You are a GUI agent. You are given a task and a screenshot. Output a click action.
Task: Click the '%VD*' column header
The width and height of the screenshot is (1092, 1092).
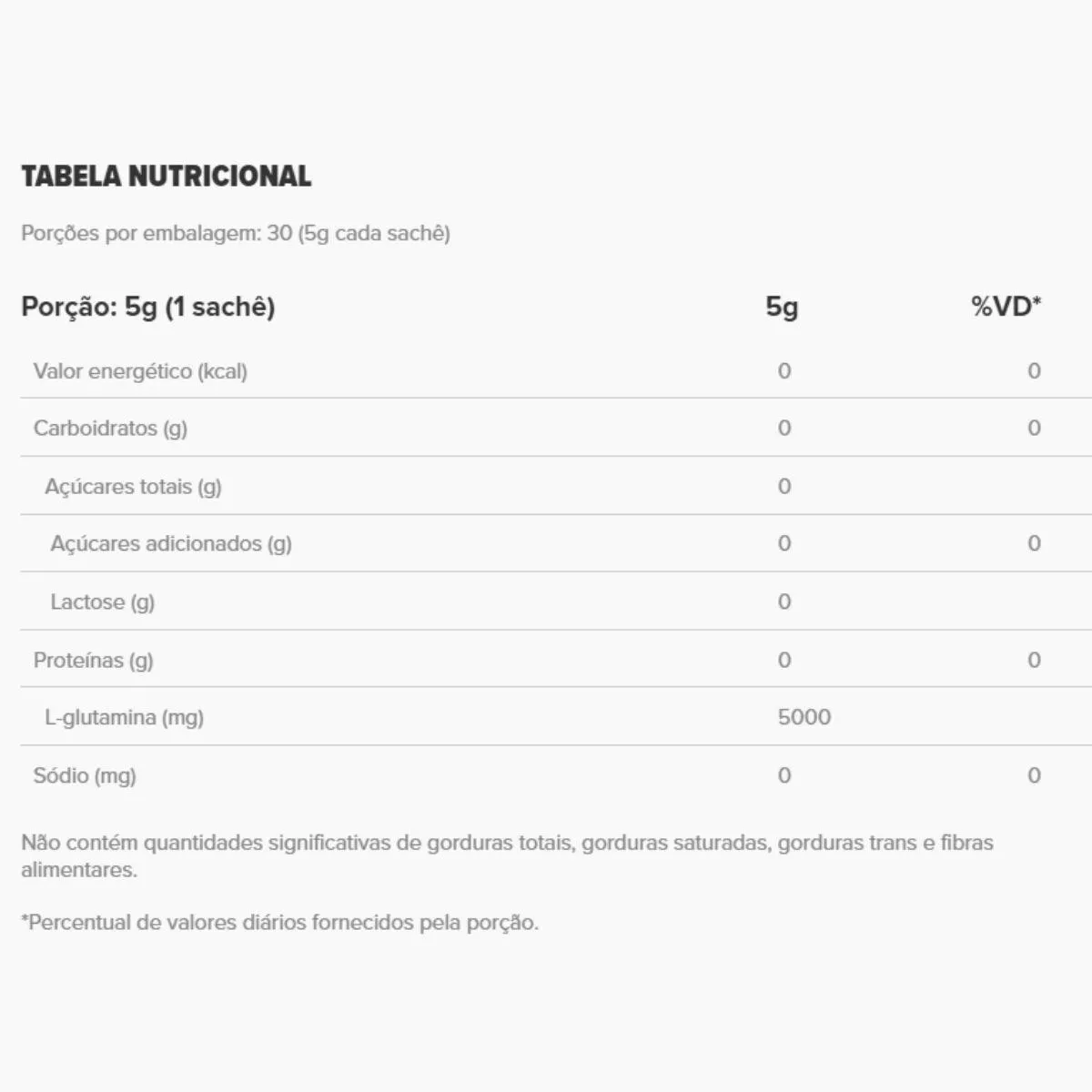click(1006, 307)
